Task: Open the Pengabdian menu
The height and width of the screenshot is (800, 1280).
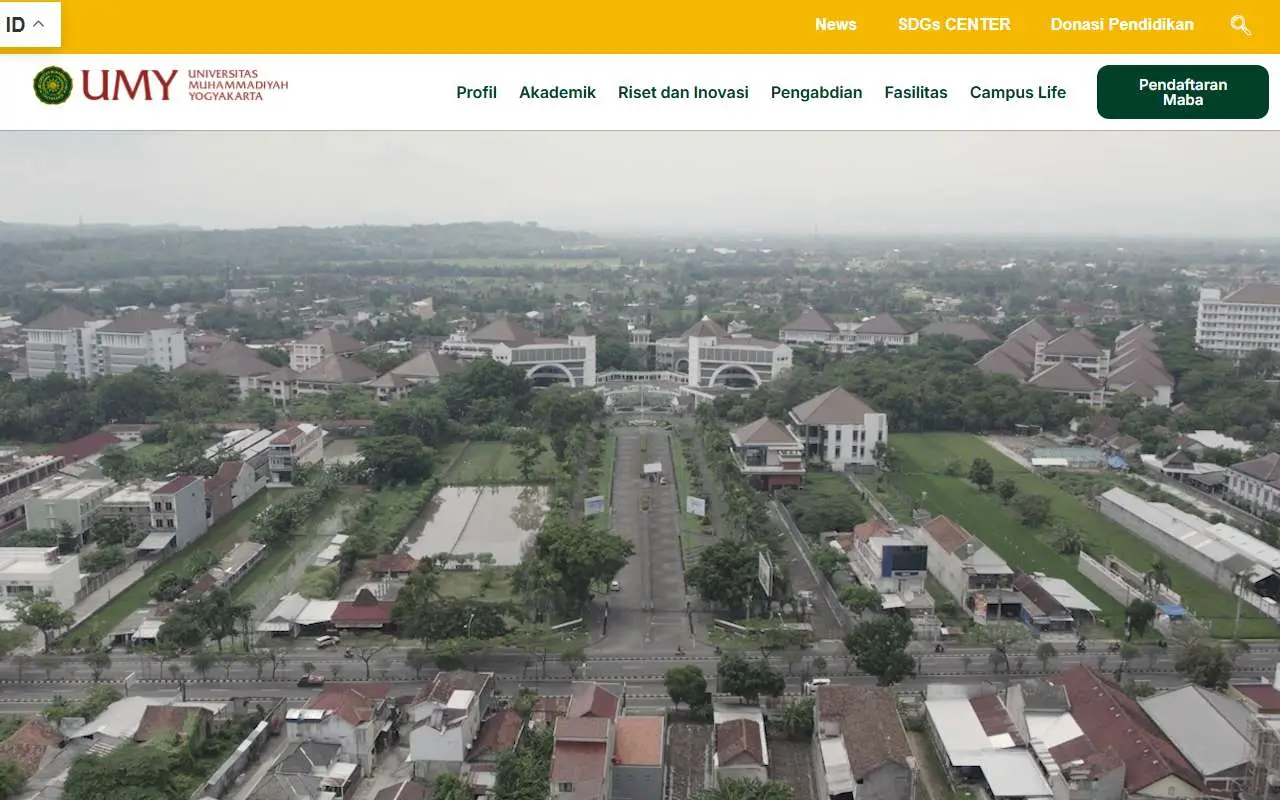Action: [816, 92]
